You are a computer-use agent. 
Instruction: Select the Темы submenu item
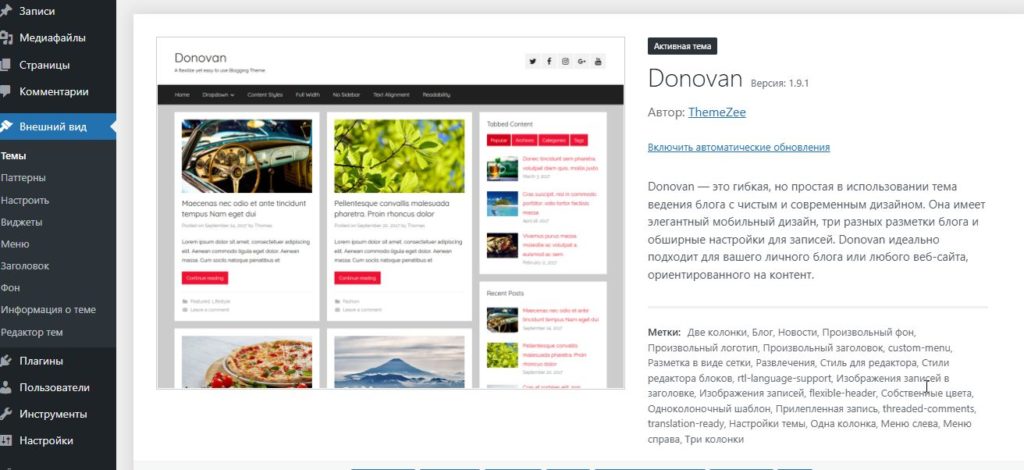click(x=13, y=156)
